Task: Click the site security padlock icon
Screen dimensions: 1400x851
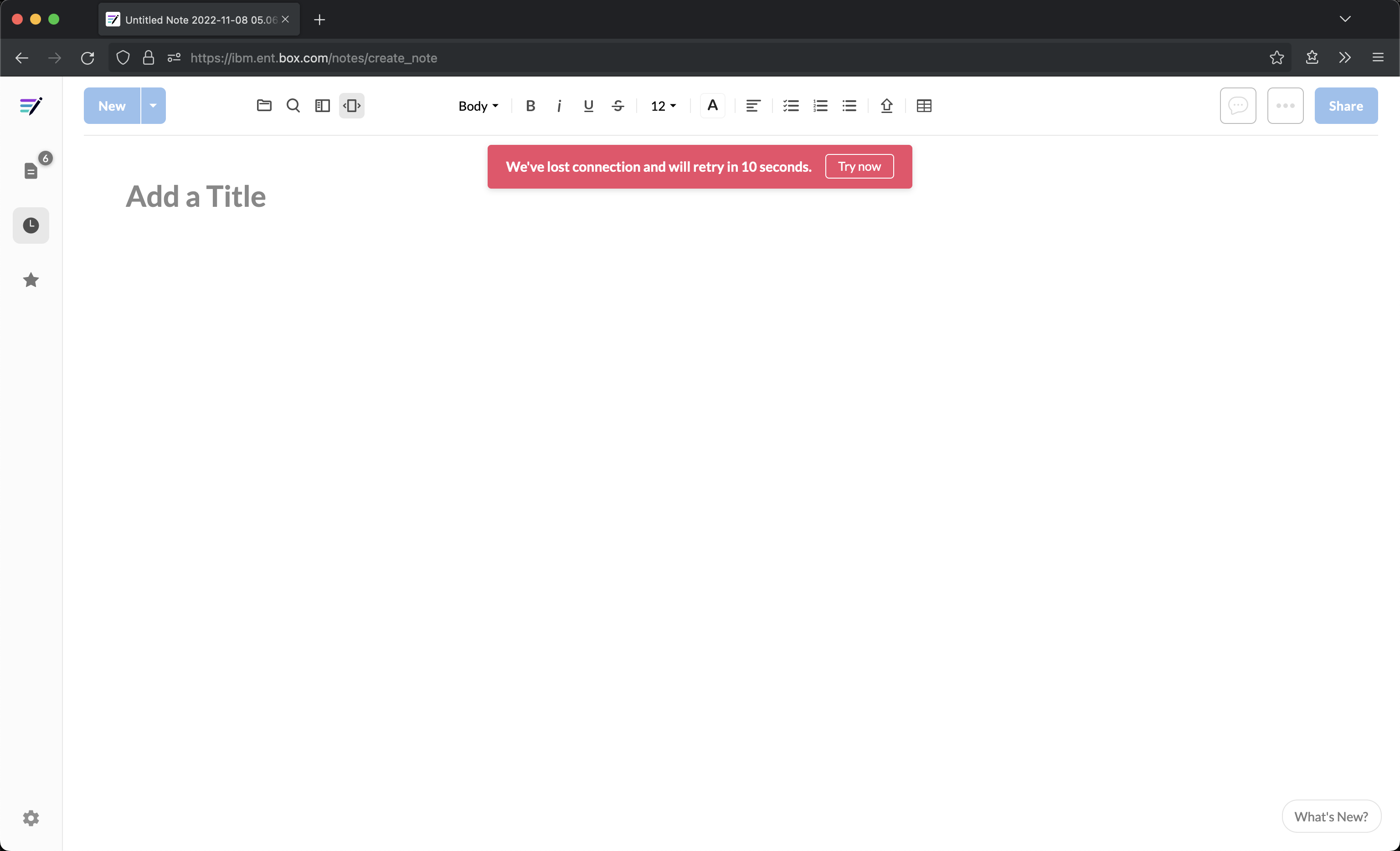Action: tap(148, 58)
